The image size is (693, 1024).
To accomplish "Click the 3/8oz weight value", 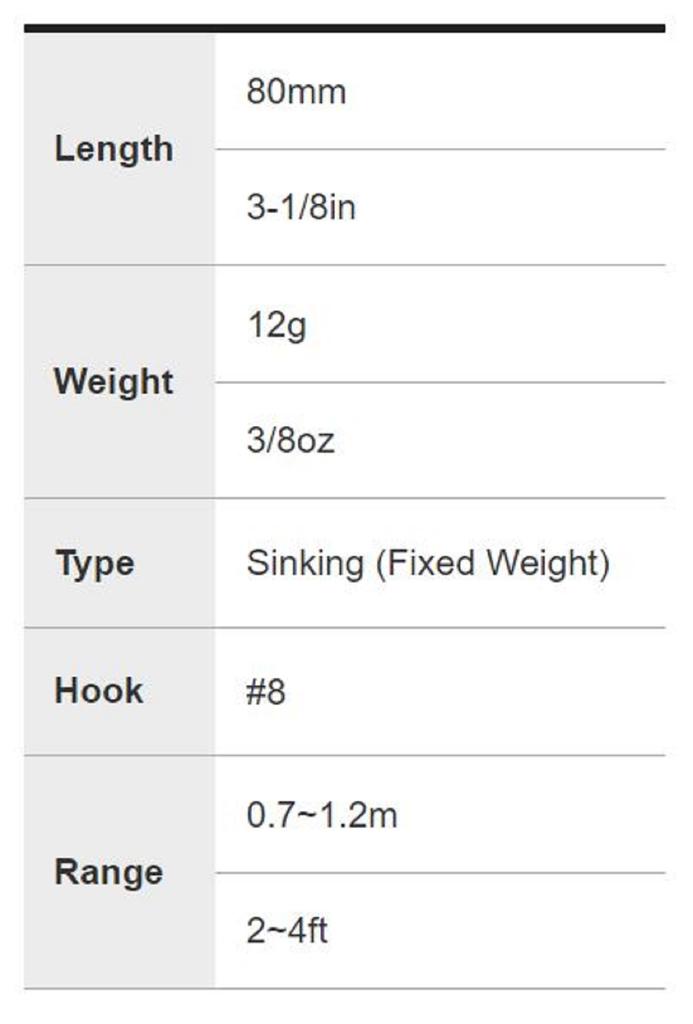I will pos(290,440).
